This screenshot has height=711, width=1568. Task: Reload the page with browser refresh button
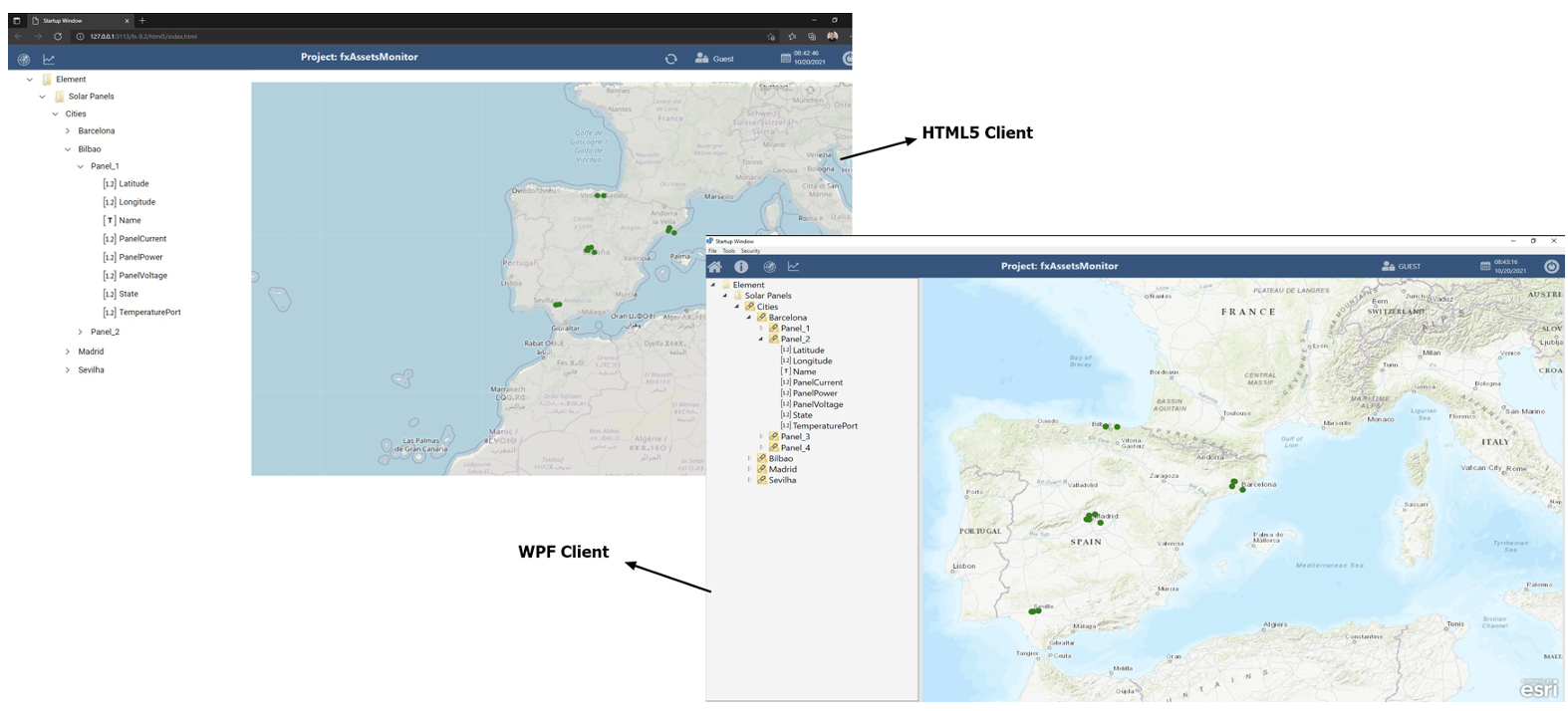(58, 37)
